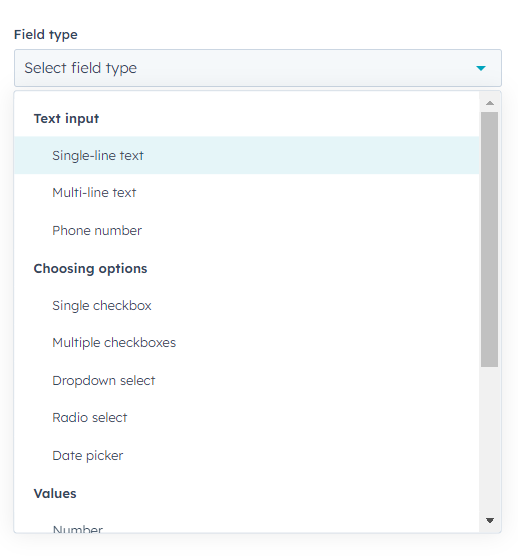
Task: Click the scrollbar track below the thumb
Action: point(489,441)
